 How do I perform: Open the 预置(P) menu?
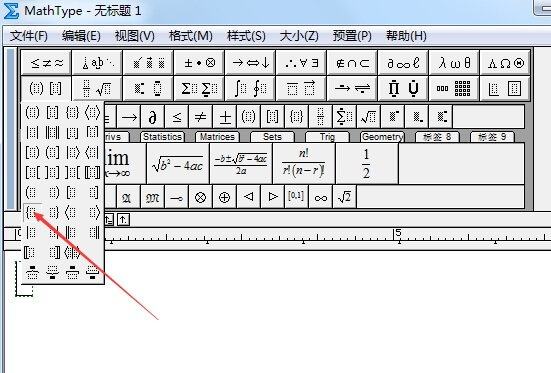(x=352, y=36)
